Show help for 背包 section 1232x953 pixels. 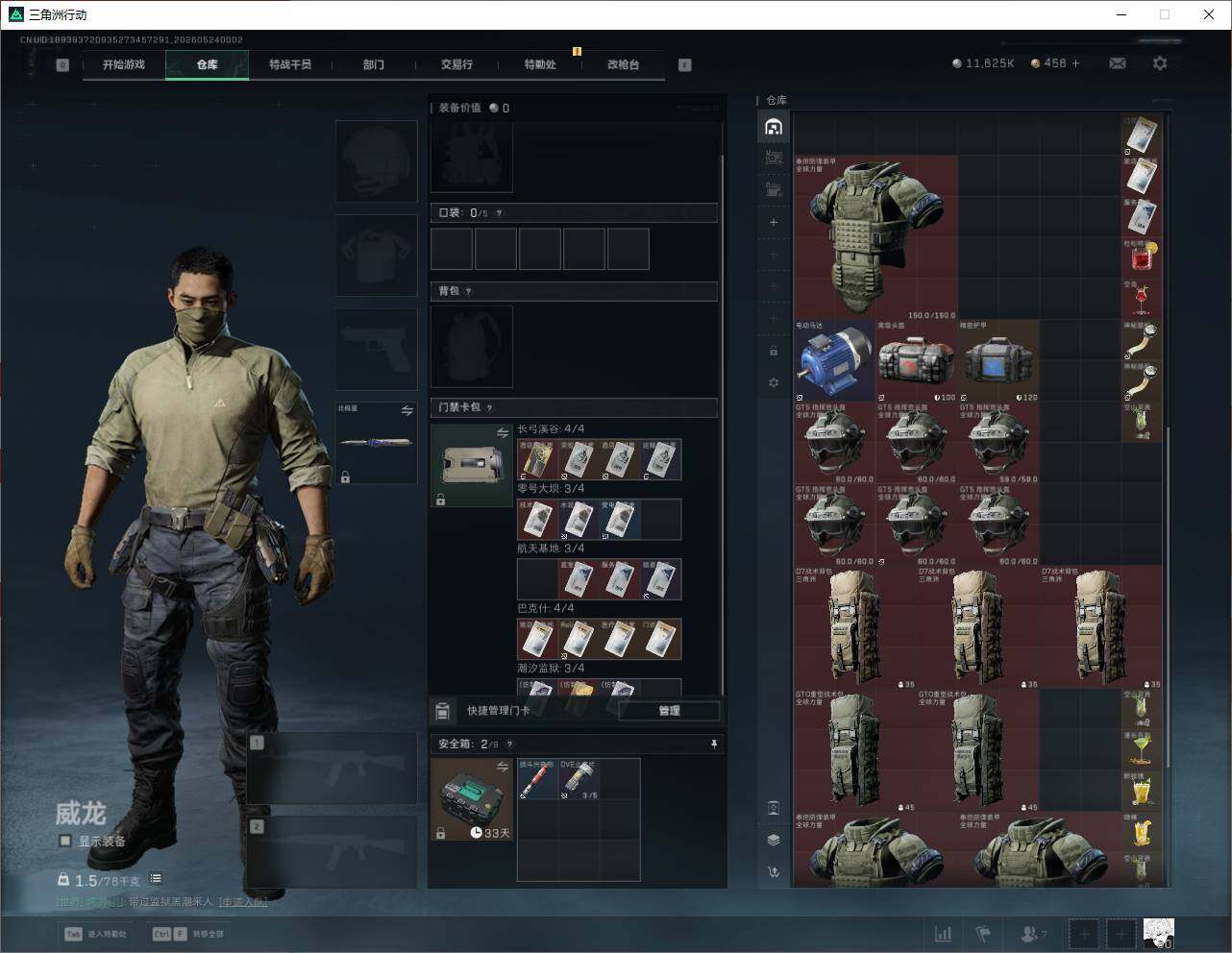pos(469,291)
